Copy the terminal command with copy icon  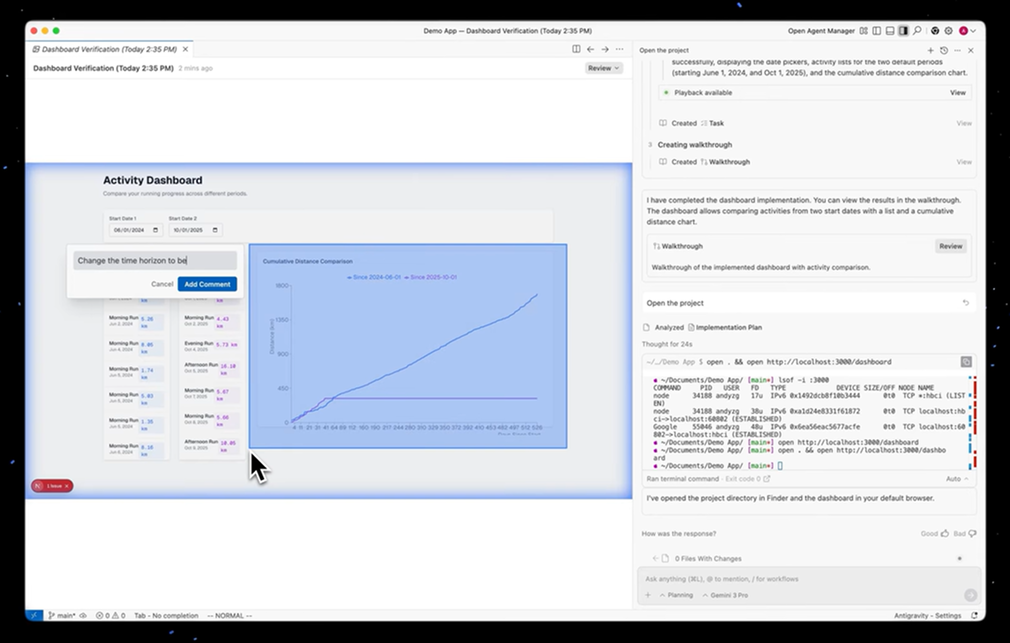[x=966, y=362]
